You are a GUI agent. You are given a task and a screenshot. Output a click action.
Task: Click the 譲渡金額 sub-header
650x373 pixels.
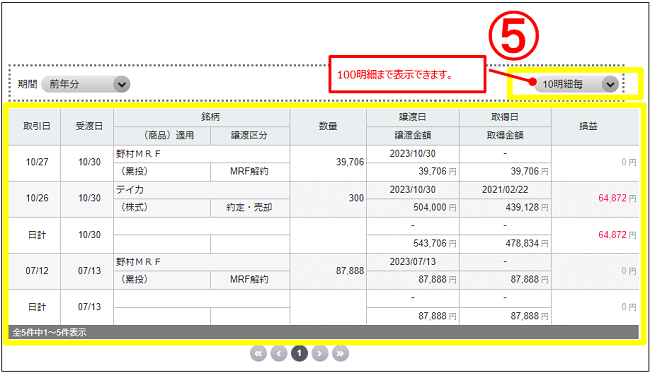[x=413, y=136]
